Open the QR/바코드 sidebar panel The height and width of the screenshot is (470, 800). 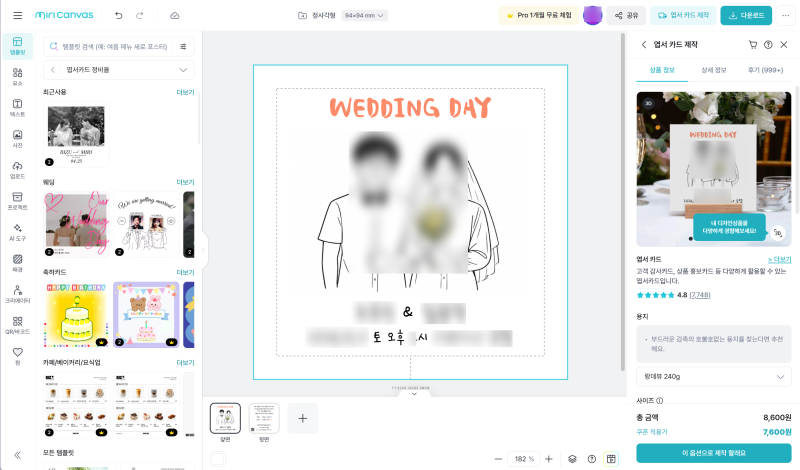(x=17, y=326)
